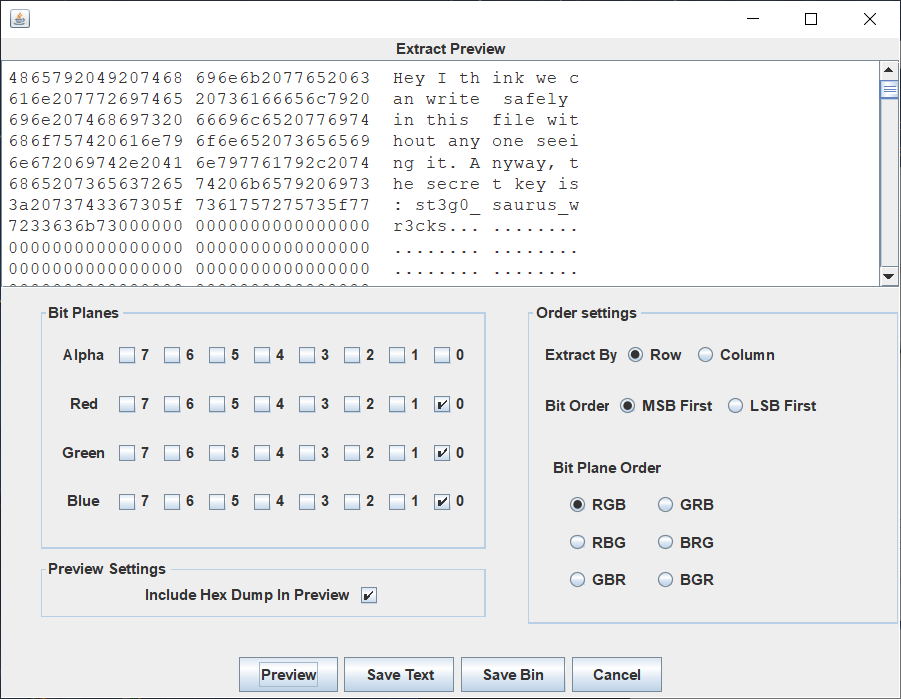The width and height of the screenshot is (901, 699).
Task: Check Alpha bit plane 0
Action: click(x=442, y=355)
